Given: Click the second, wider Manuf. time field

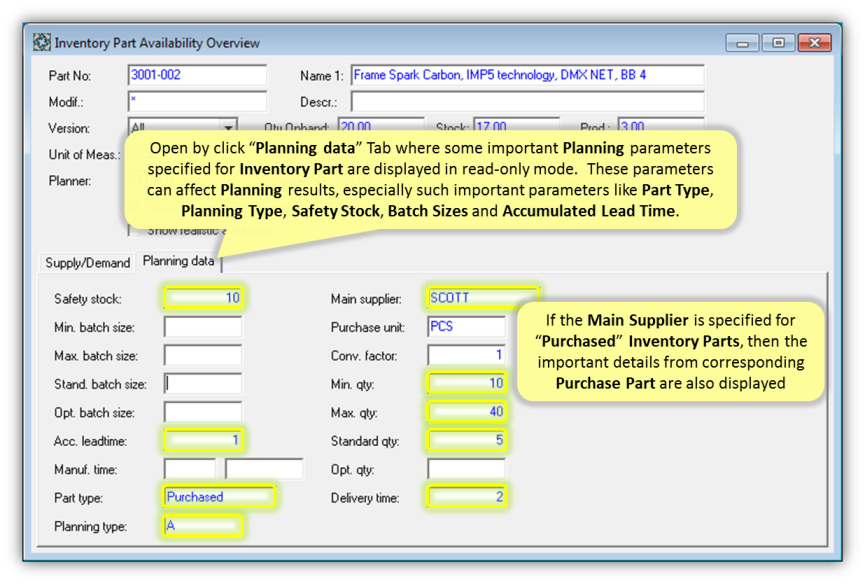Looking at the screenshot, I should 264,469.
